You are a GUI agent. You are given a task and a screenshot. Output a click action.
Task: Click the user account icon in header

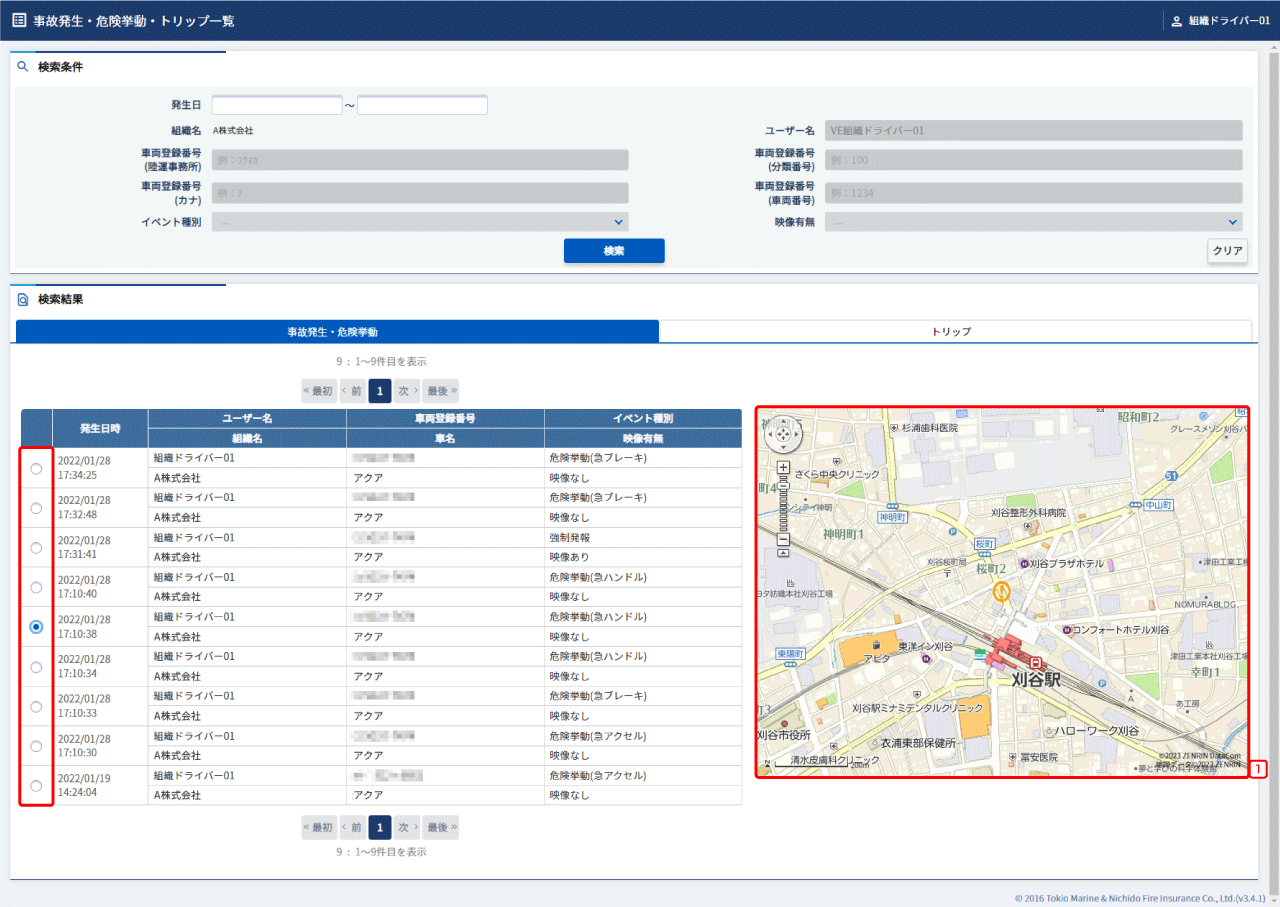tap(1176, 21)
